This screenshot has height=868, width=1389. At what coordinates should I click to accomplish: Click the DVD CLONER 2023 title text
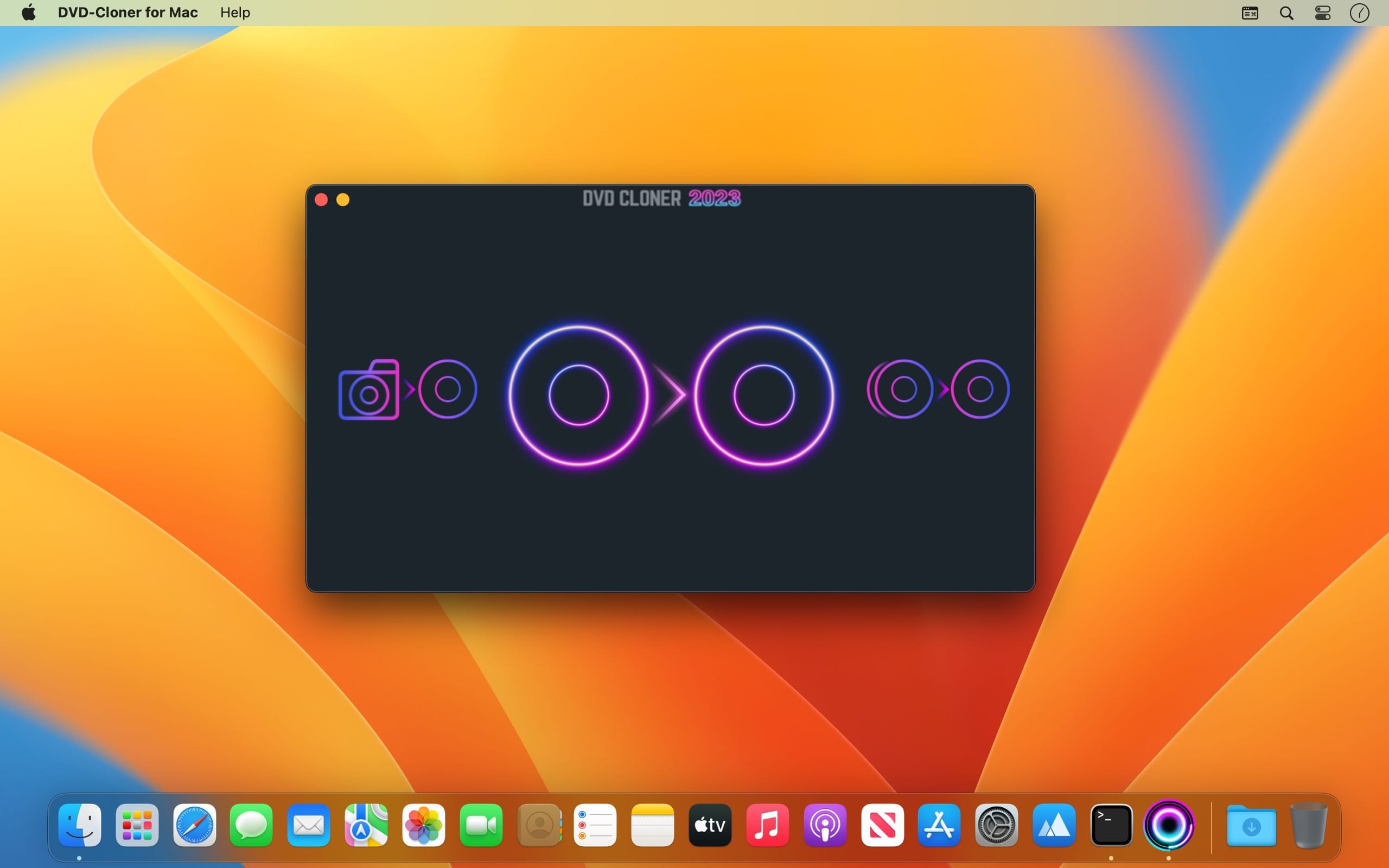661,199
